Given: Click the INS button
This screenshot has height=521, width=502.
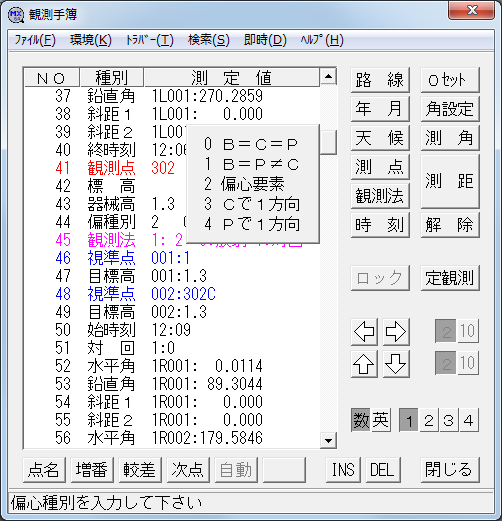Looking at the screenshot, I should point(343,470).
